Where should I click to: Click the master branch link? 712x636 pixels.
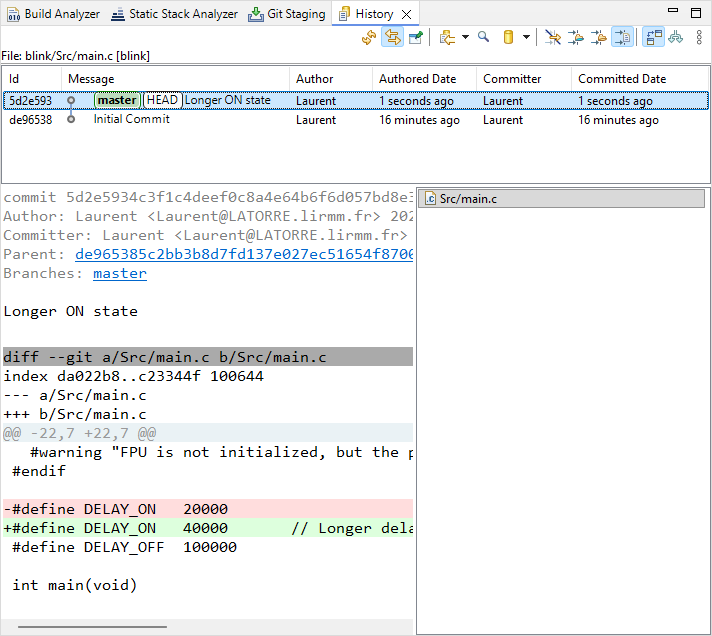point(120,273)
